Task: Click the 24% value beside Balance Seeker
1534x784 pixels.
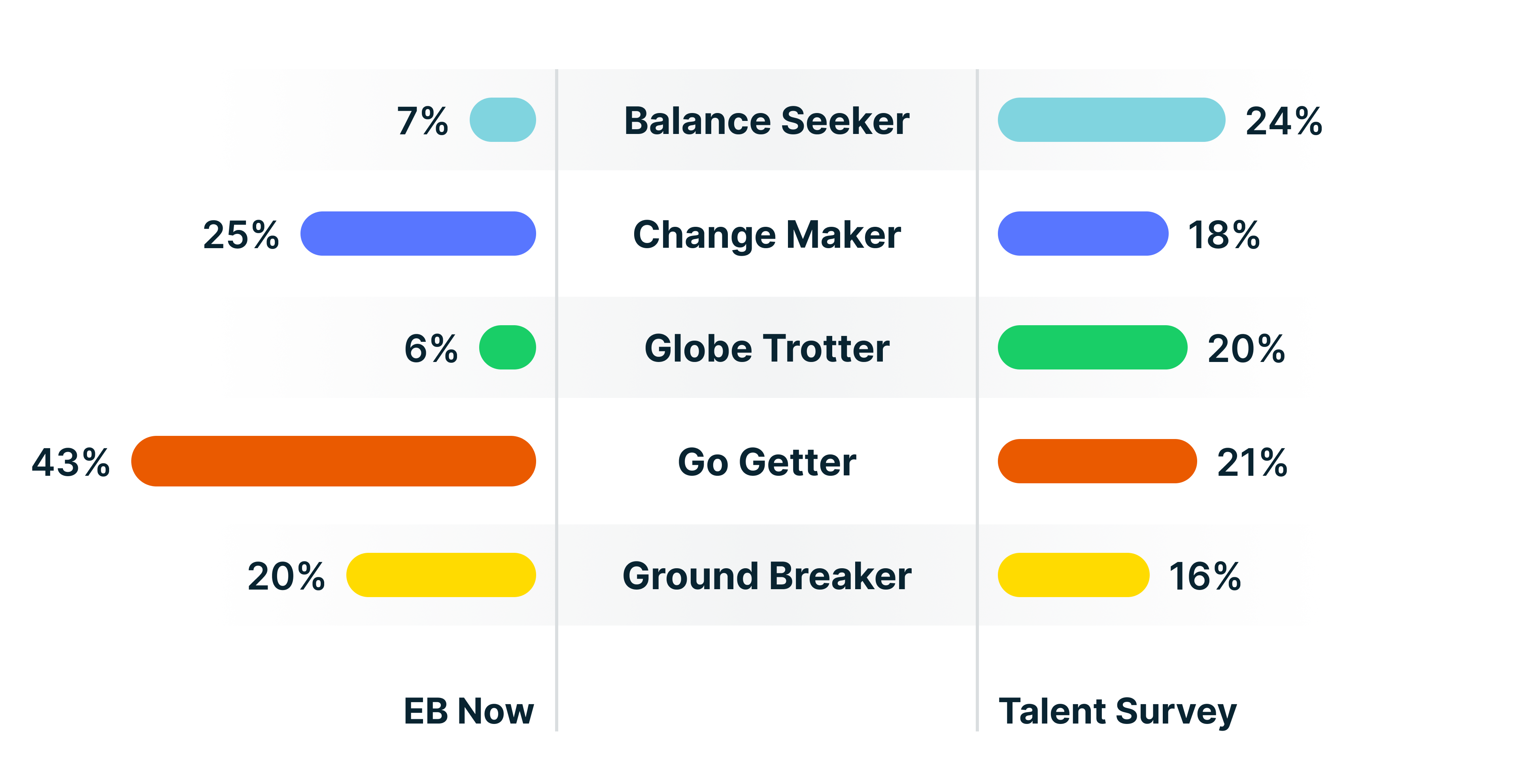Action: 1284,121
